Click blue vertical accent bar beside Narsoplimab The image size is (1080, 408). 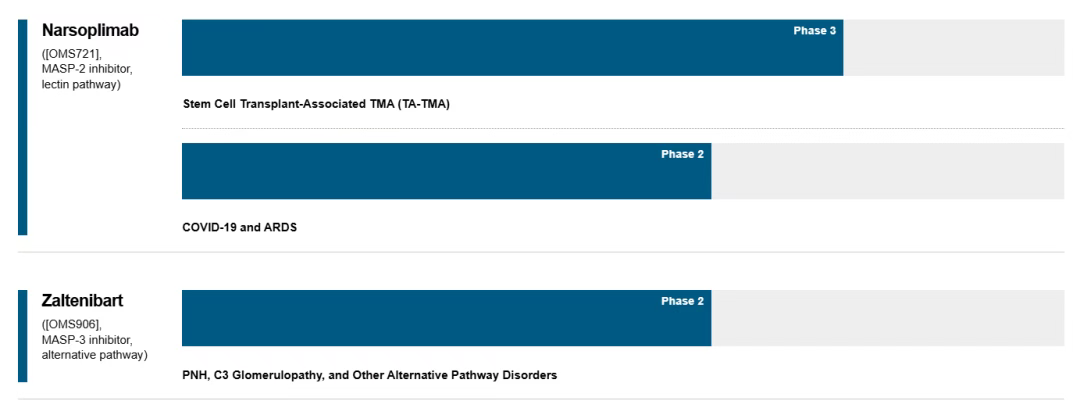pos(22,127)
